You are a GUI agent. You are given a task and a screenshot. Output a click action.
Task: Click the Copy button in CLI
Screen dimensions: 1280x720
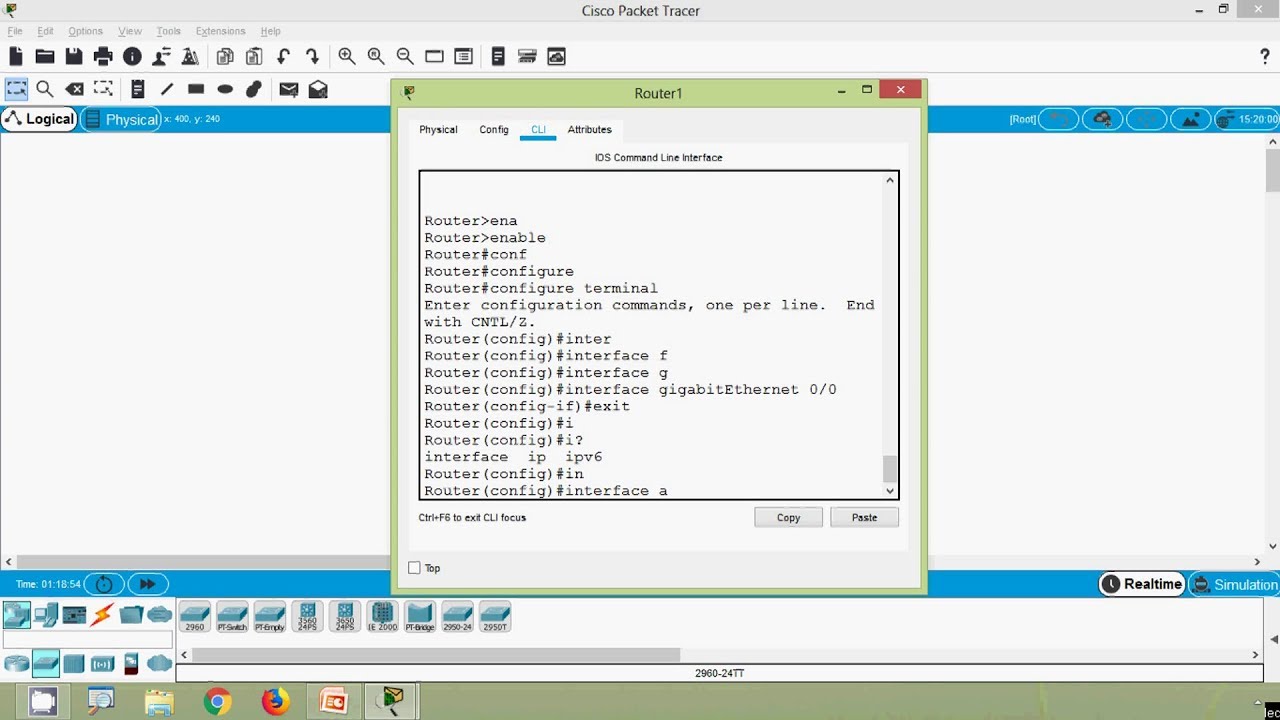point(788,517)
